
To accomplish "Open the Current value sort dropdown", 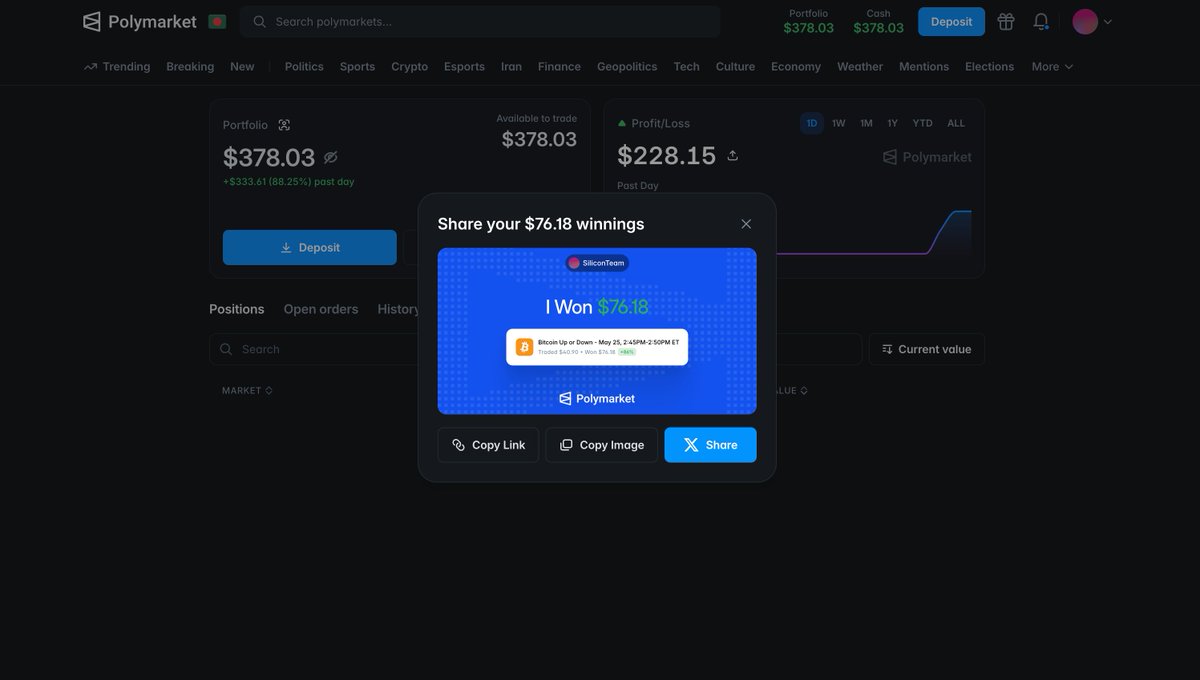I will pos(926,349).
